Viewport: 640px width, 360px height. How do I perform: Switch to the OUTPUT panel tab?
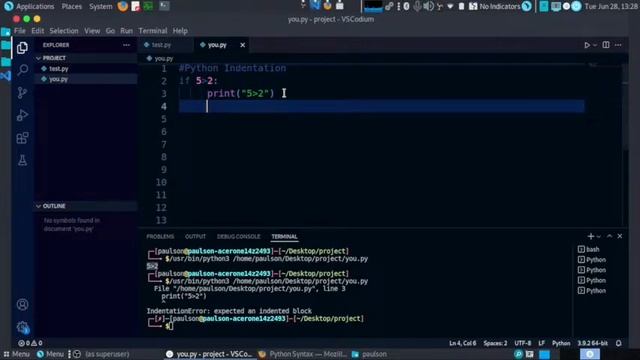[195, 236]
